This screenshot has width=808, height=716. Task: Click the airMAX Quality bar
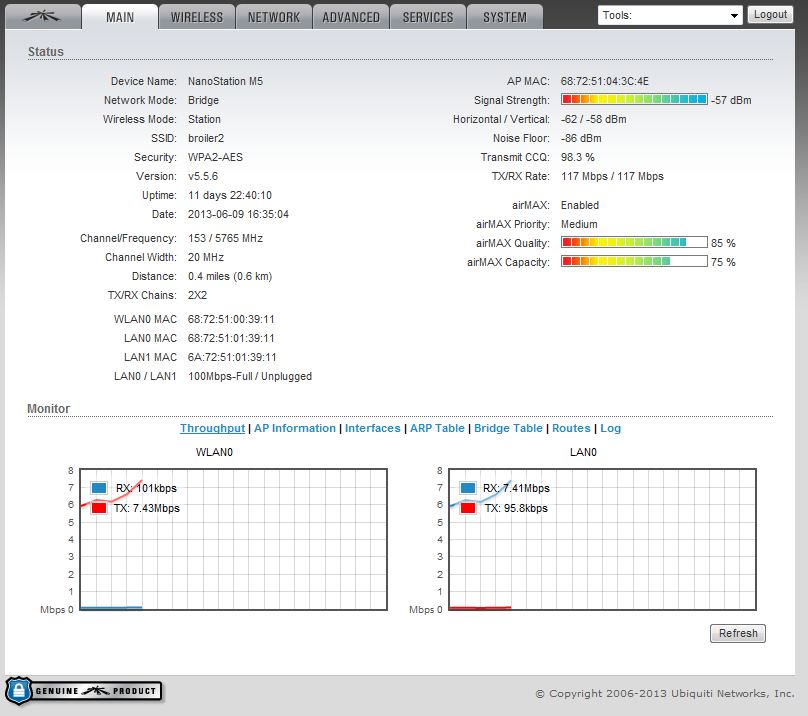(634, 243)
